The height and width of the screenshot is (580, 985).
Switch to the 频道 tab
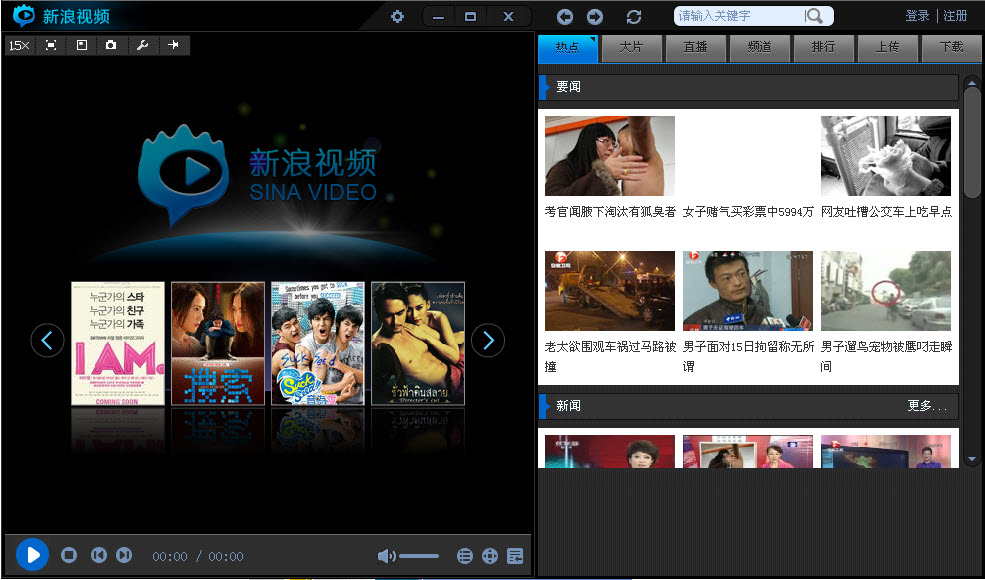click(759, 48)
